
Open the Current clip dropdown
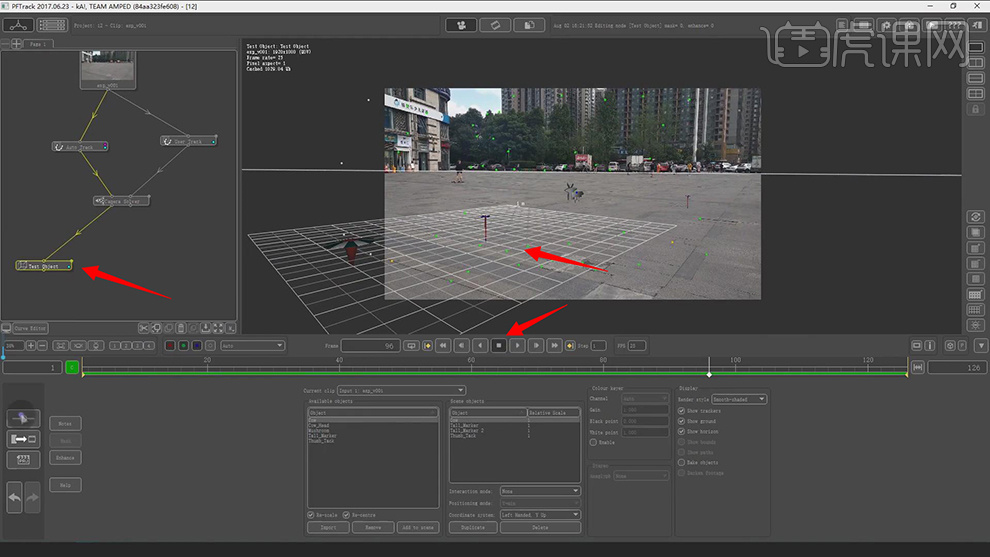pyautogui.click(x=401, y=390)
